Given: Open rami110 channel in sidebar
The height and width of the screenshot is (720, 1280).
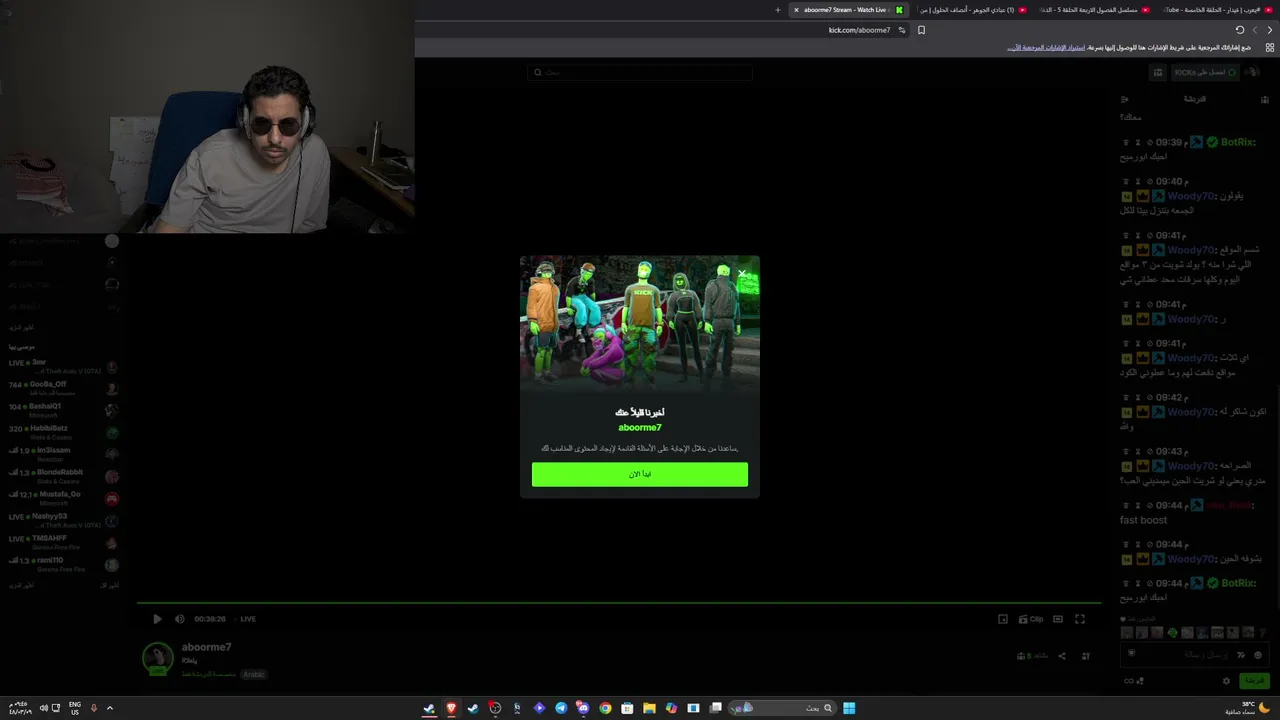Looking at the screenshot, I should point(64,564).
